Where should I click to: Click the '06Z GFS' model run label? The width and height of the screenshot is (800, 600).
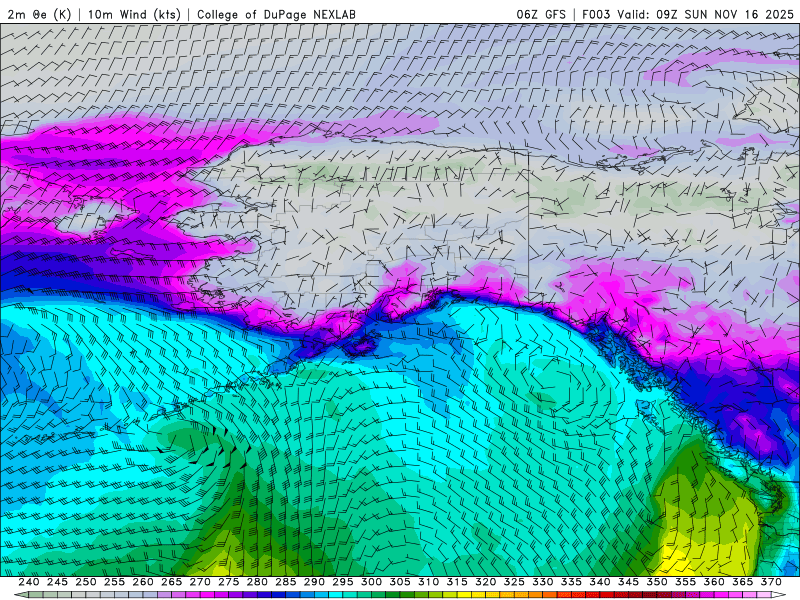point(541,15)
